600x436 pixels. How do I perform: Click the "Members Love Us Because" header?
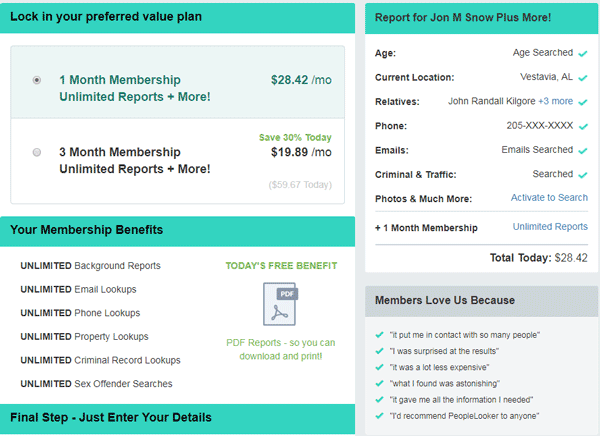[x=444, y=300]
